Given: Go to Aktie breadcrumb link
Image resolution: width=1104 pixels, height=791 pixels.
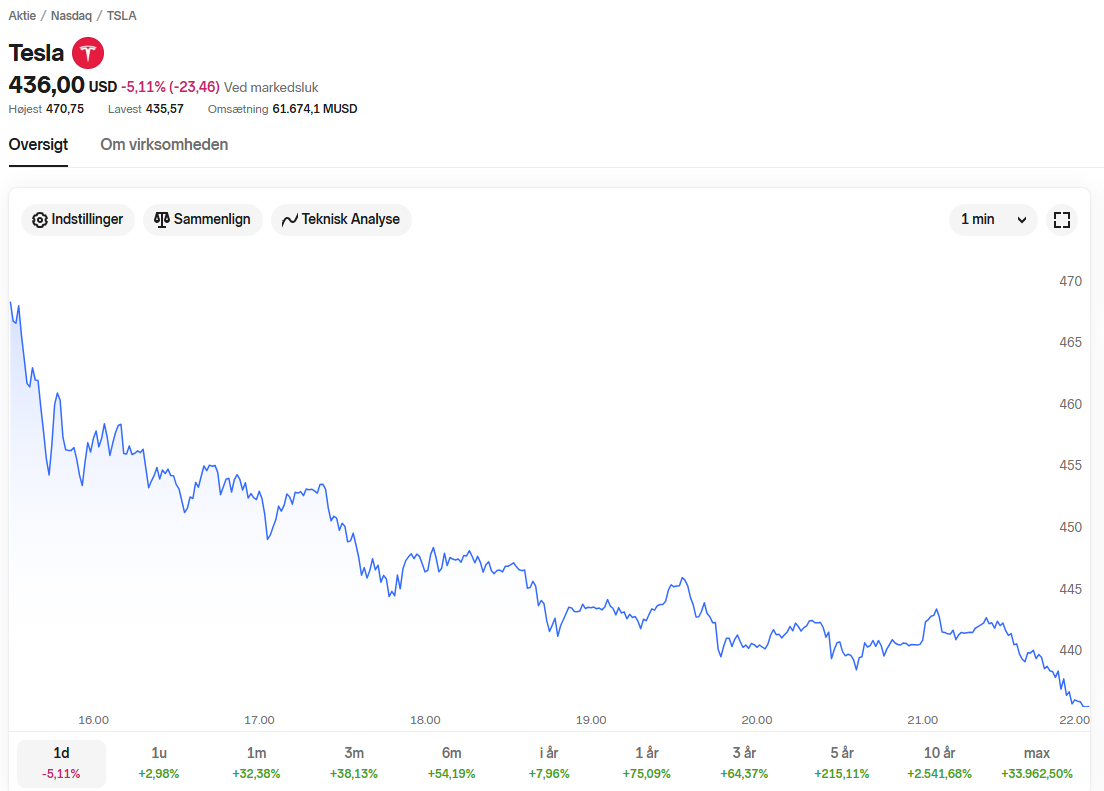Looking at the screenshot, I should tap(22, 15).
